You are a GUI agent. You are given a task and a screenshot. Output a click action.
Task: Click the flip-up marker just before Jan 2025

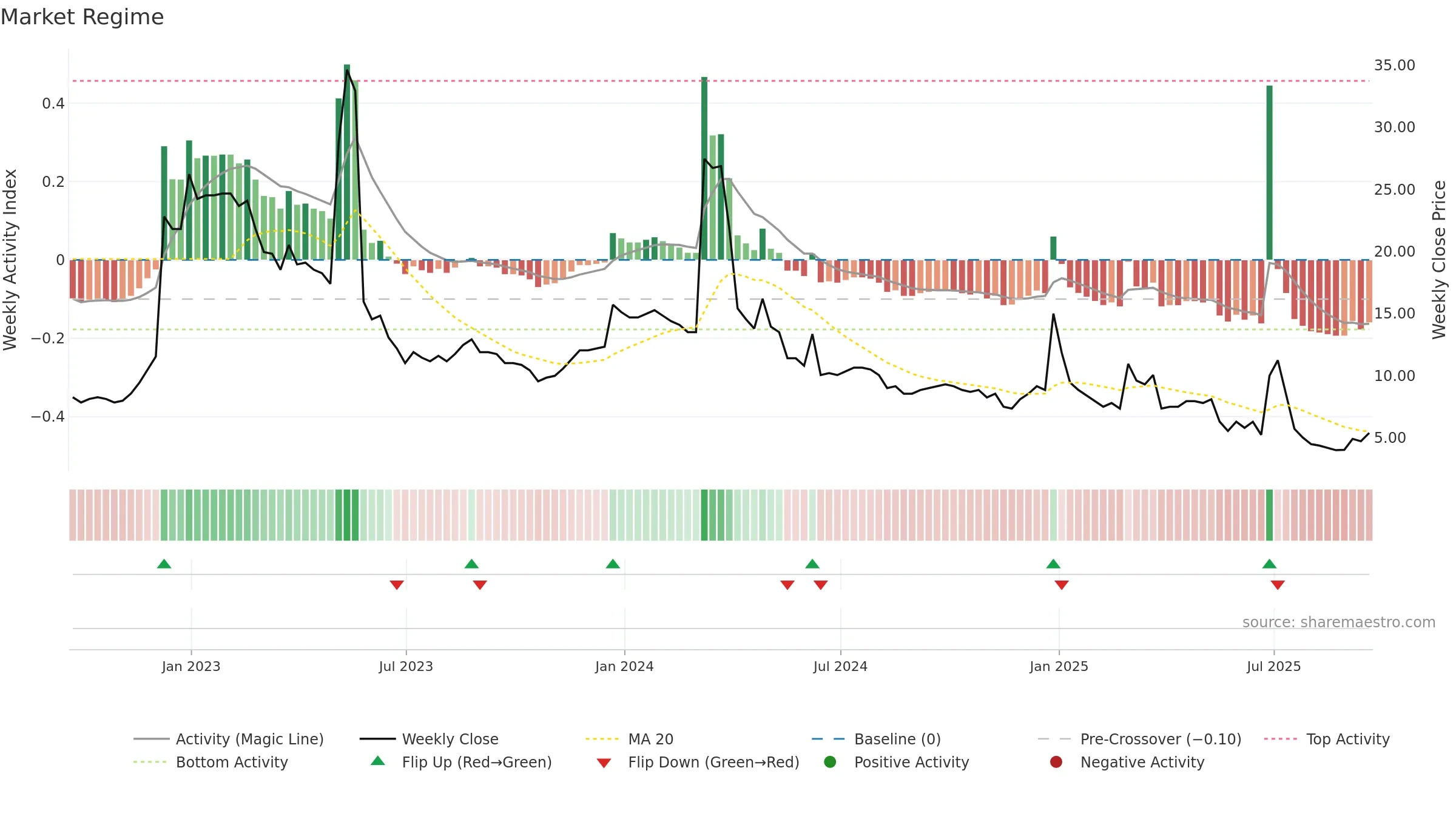pos(1053,564)
